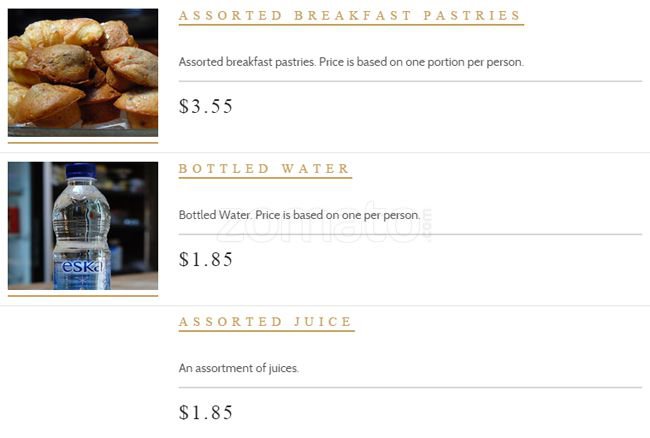Screen dimensions: 650x438
Task: Click the $3.55 pastries price
Action: (206, 106)
